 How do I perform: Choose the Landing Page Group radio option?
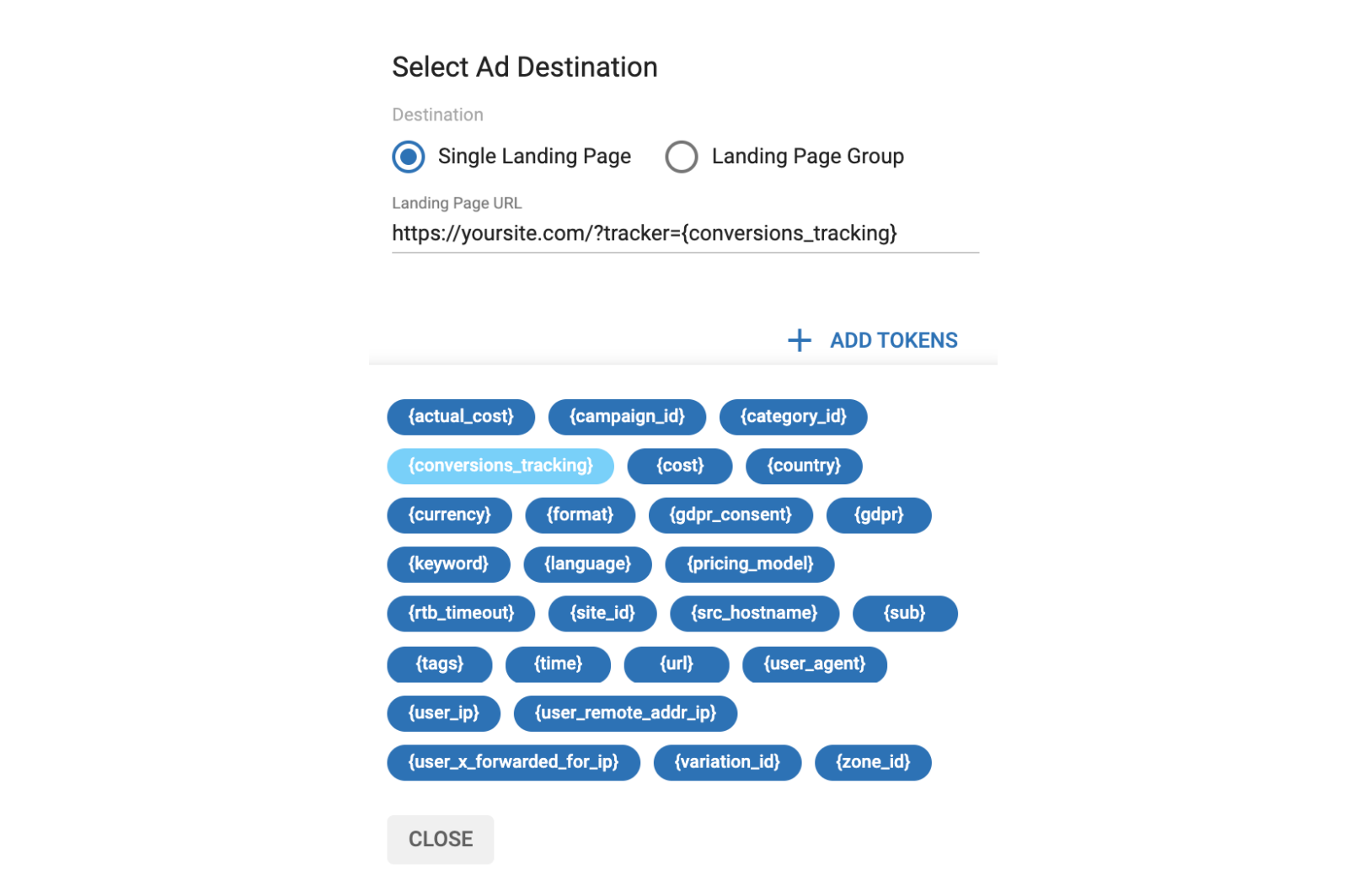coord(682,157)
